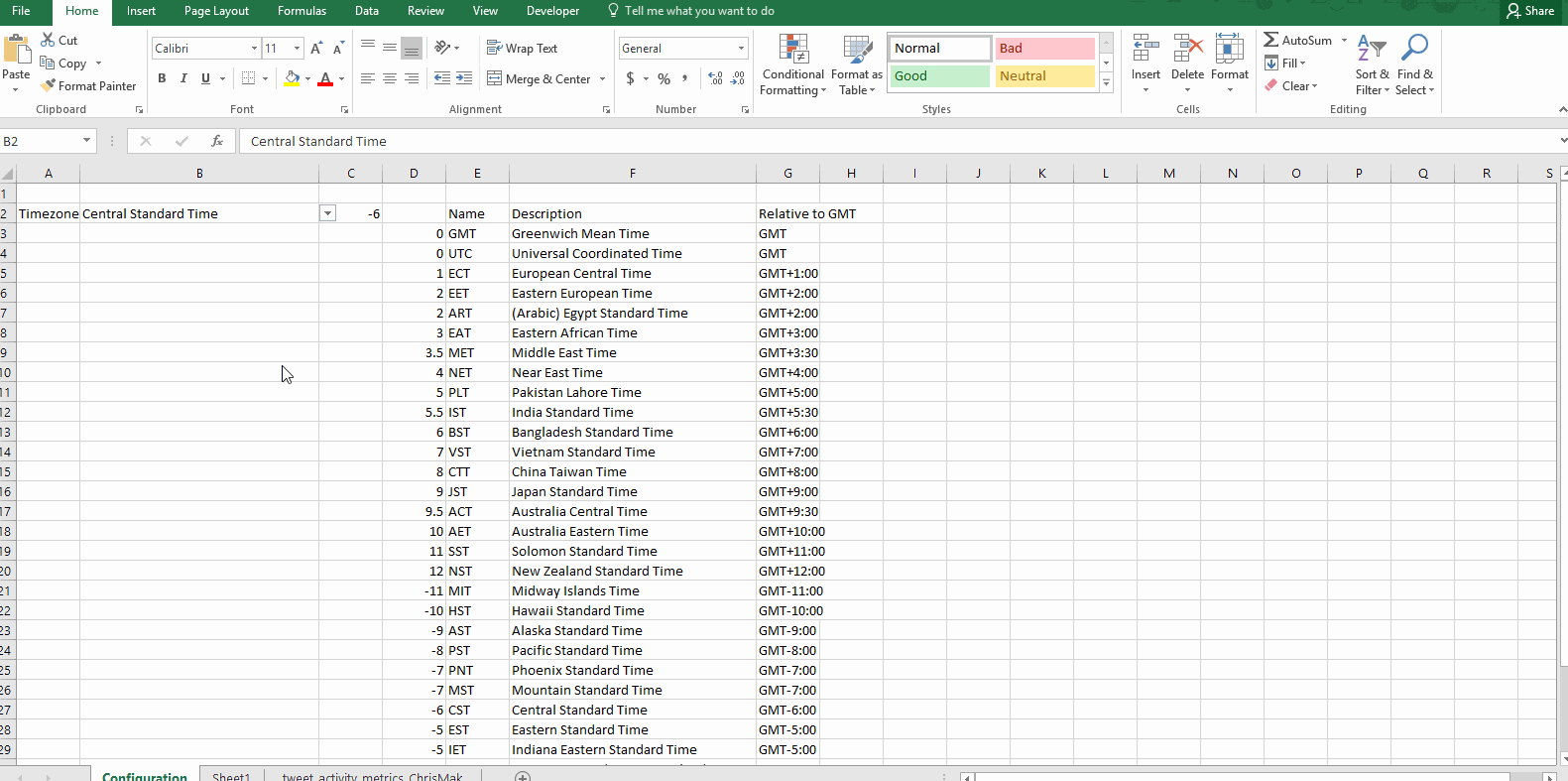Apply accounting dollar number format

pos(631,78)
